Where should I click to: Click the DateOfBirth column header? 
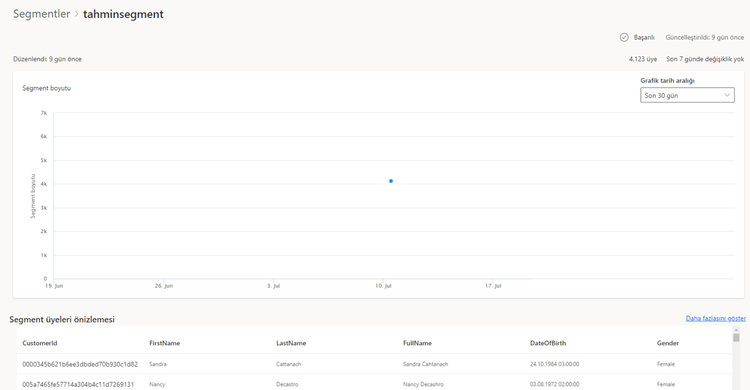click(548, 343)
